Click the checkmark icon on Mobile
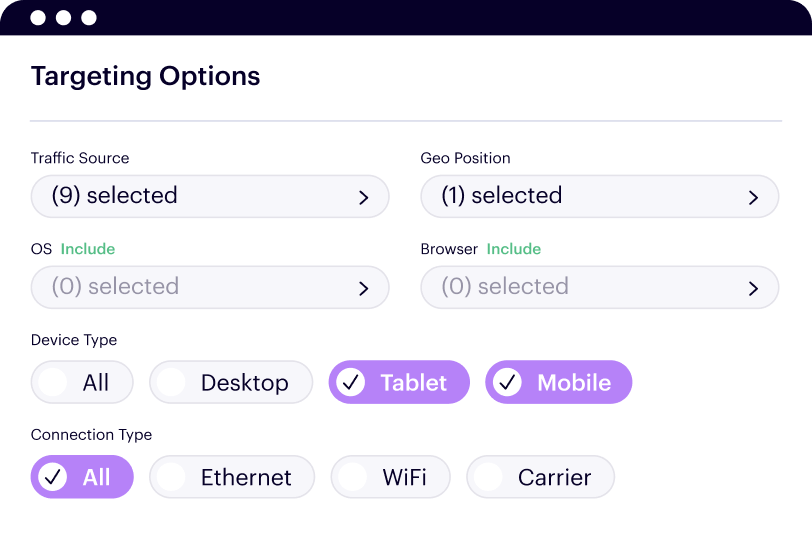Image resolution: width=812 pixels, height=538 pixels. [x=508, y=382]
